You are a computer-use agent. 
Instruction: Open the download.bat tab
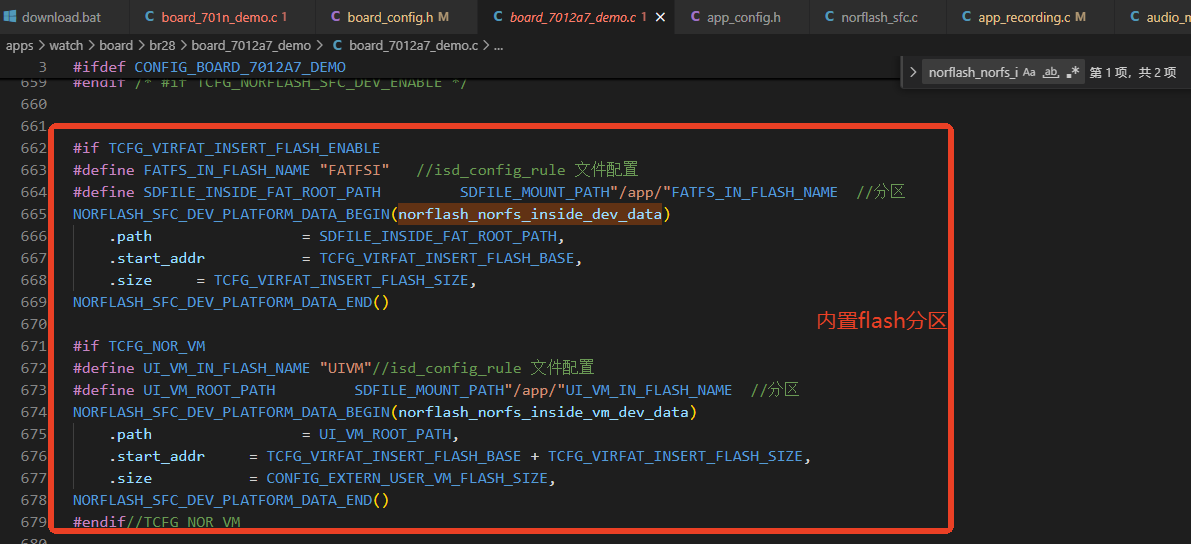pos(61,17)
